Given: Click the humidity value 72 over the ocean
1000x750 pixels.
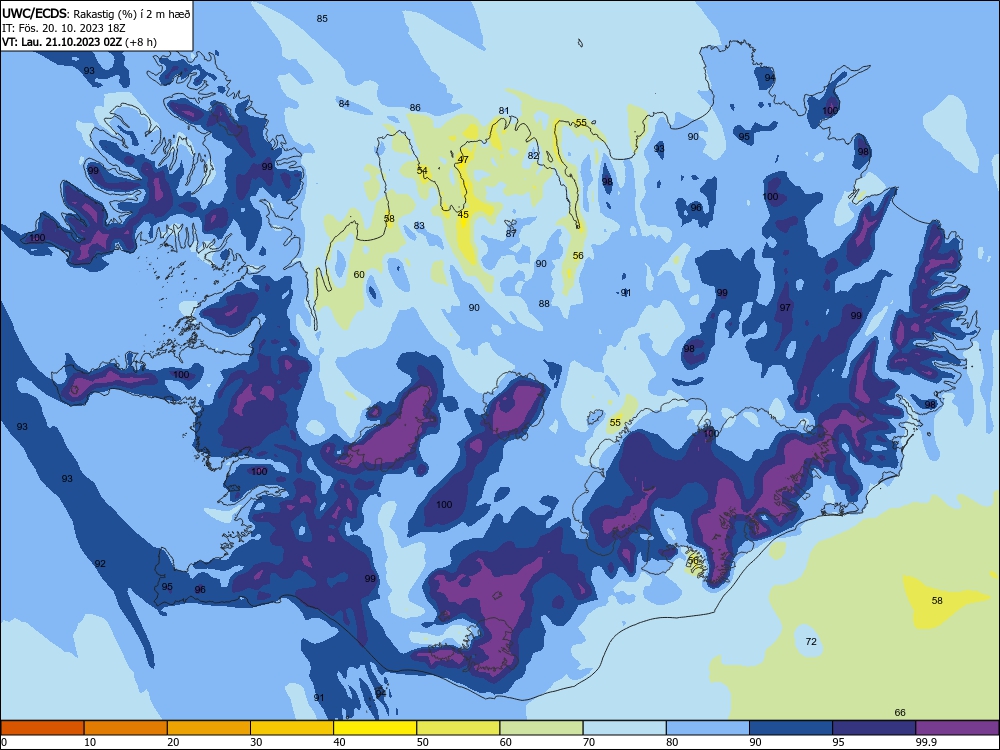Looking at the screenshot, I should (x=811, y=642).
